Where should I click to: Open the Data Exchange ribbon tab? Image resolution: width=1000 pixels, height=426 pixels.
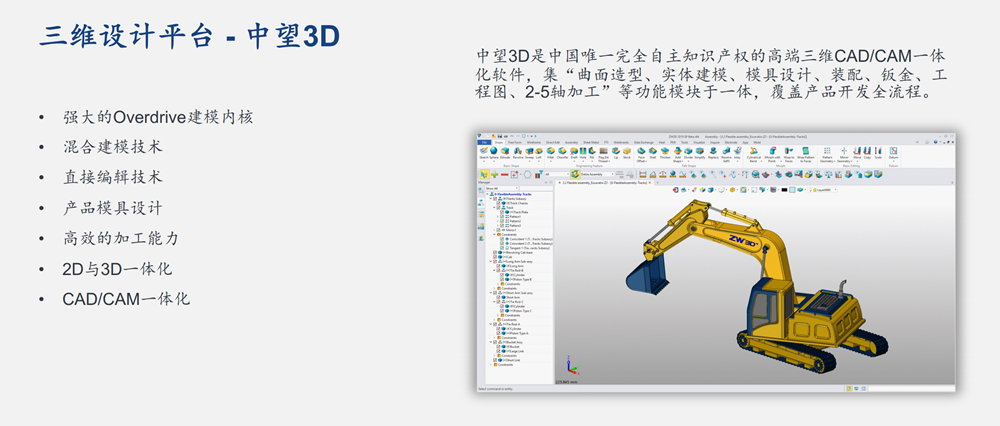(643, 142)
